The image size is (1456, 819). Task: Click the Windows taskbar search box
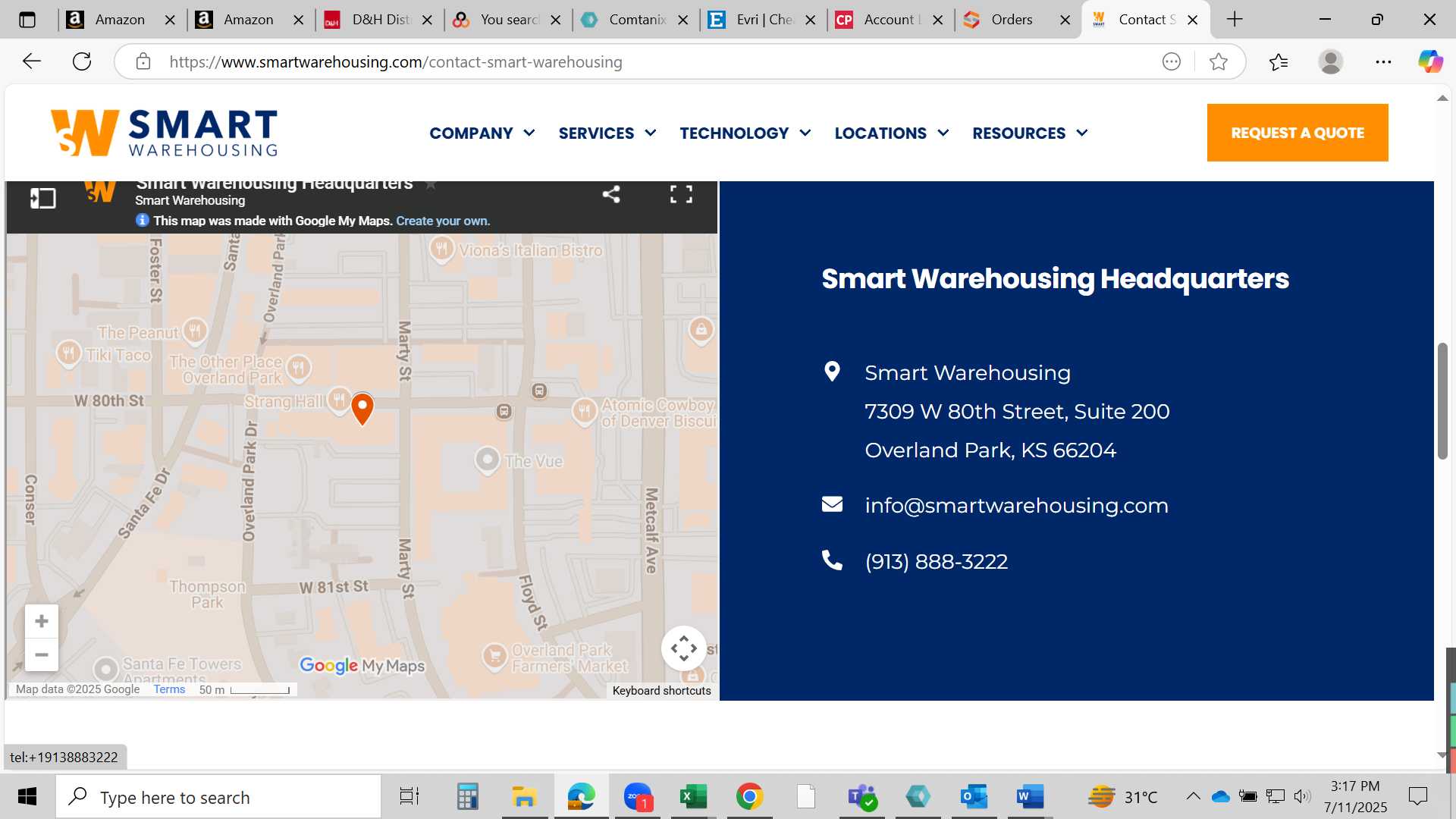click(x=218, y=796)
